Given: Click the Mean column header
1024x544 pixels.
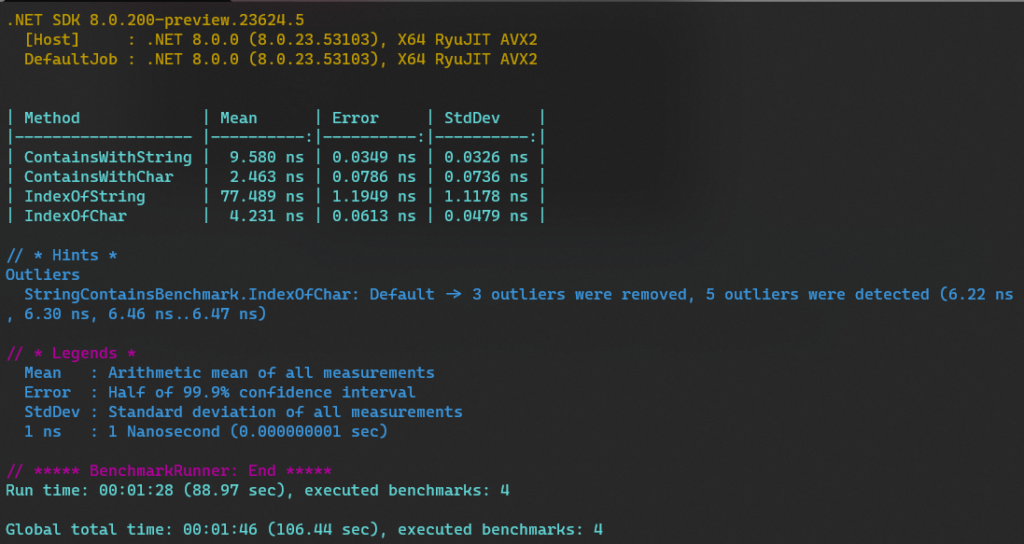Looking at the screenshot, I should [239, 118].
